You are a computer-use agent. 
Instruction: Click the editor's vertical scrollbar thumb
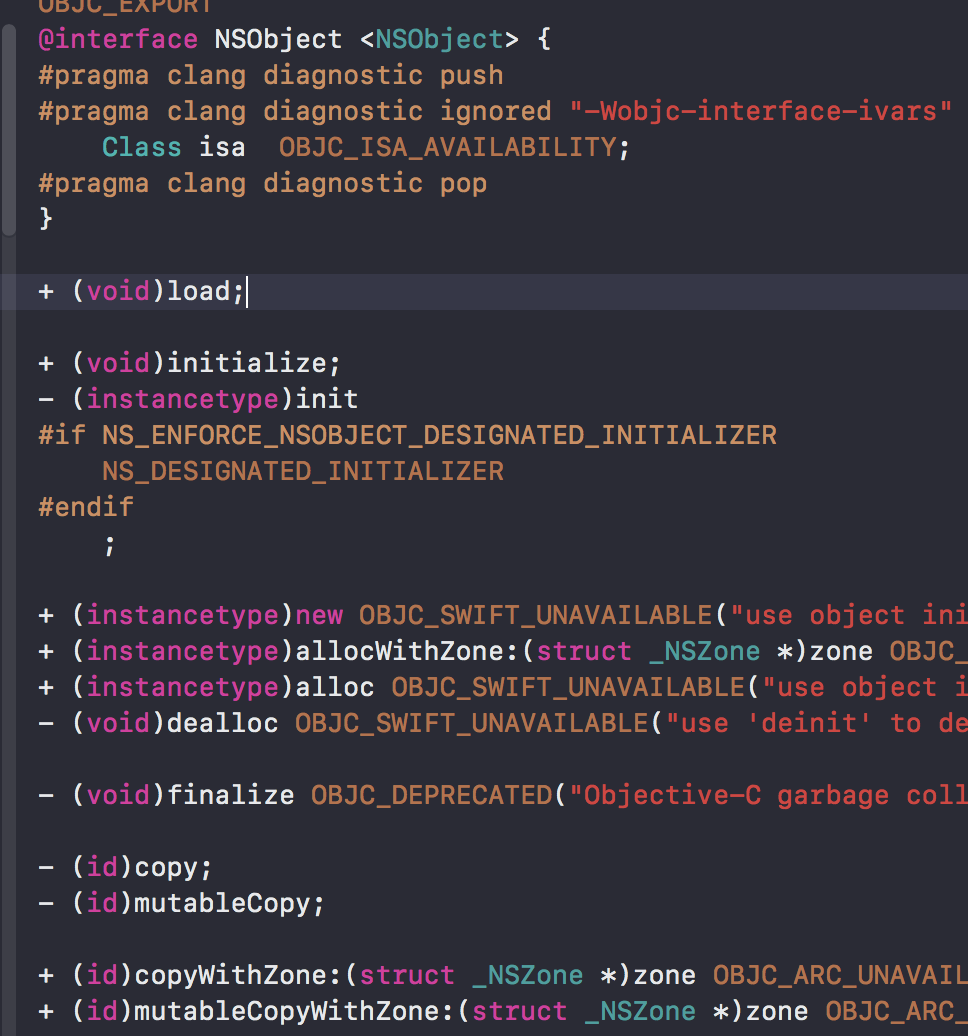pyautogui.click(x=9, y=130)
